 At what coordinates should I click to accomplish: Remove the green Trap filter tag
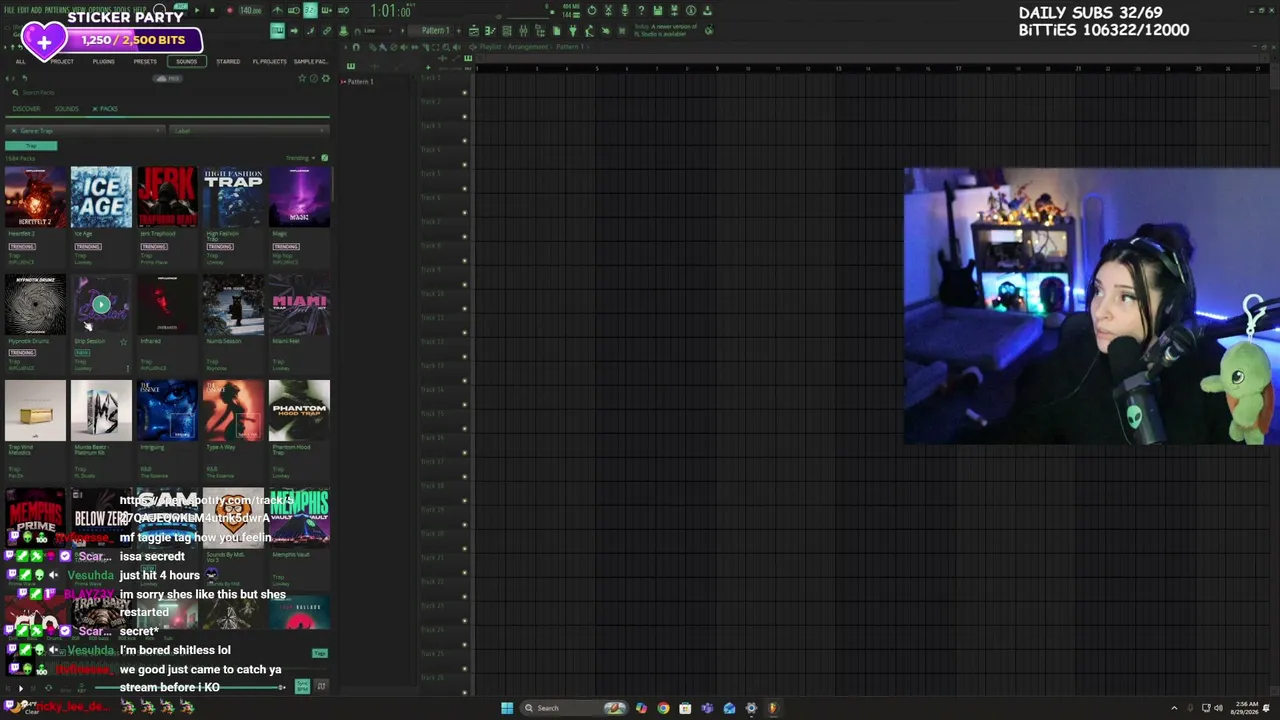click(31, 146)
